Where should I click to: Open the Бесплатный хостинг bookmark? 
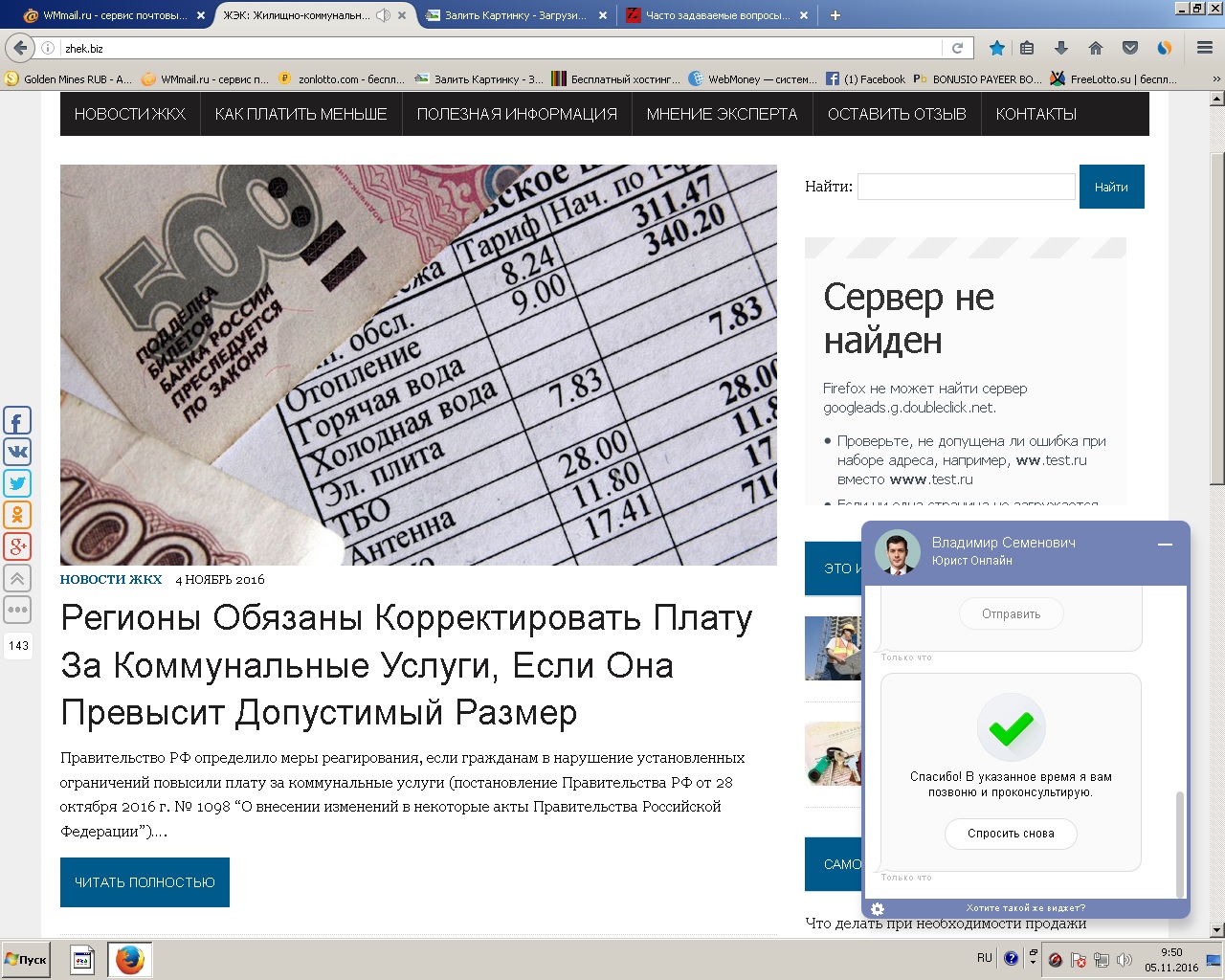(x=616, y=79)
